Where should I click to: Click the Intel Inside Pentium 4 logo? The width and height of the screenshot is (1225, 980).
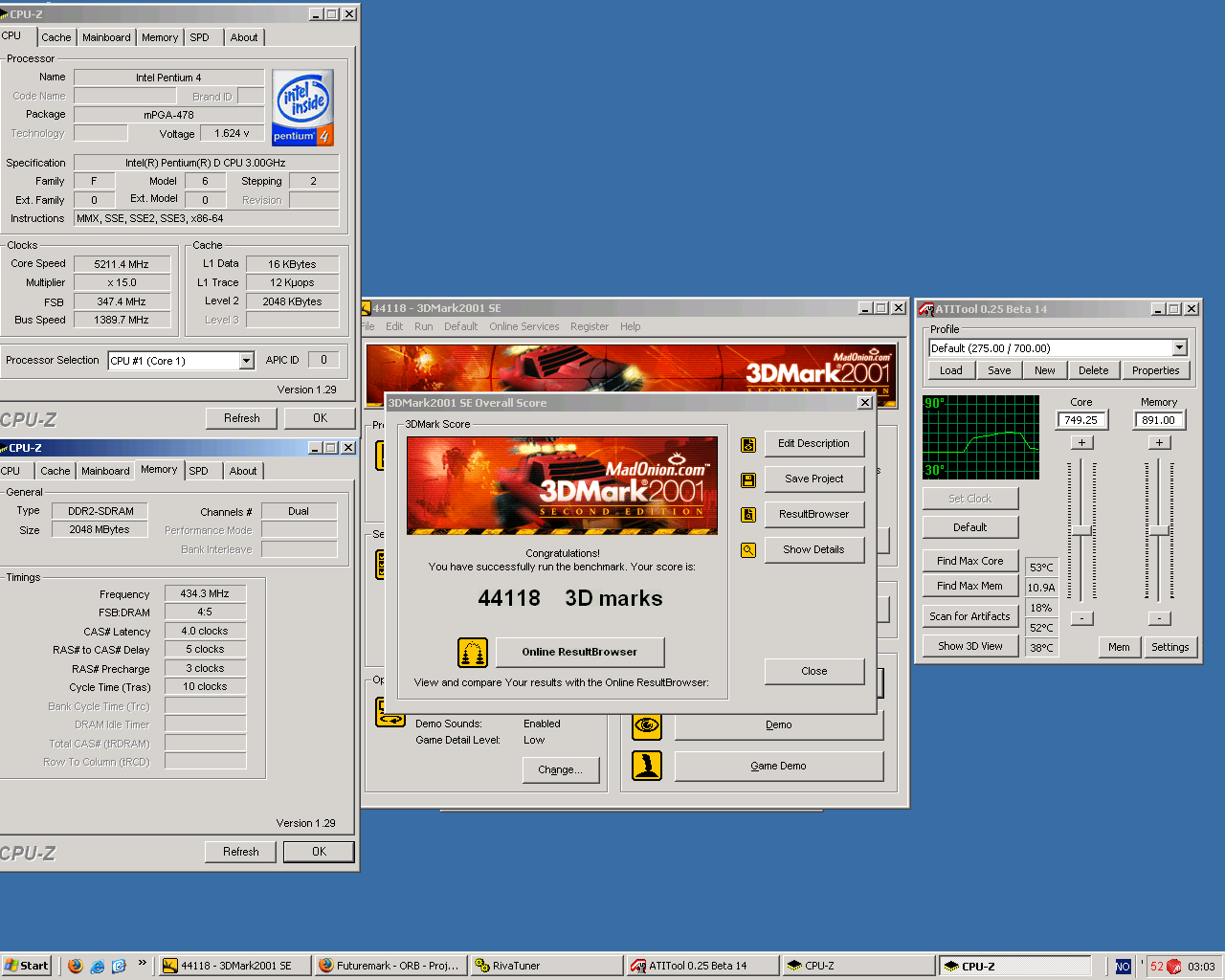302,108
